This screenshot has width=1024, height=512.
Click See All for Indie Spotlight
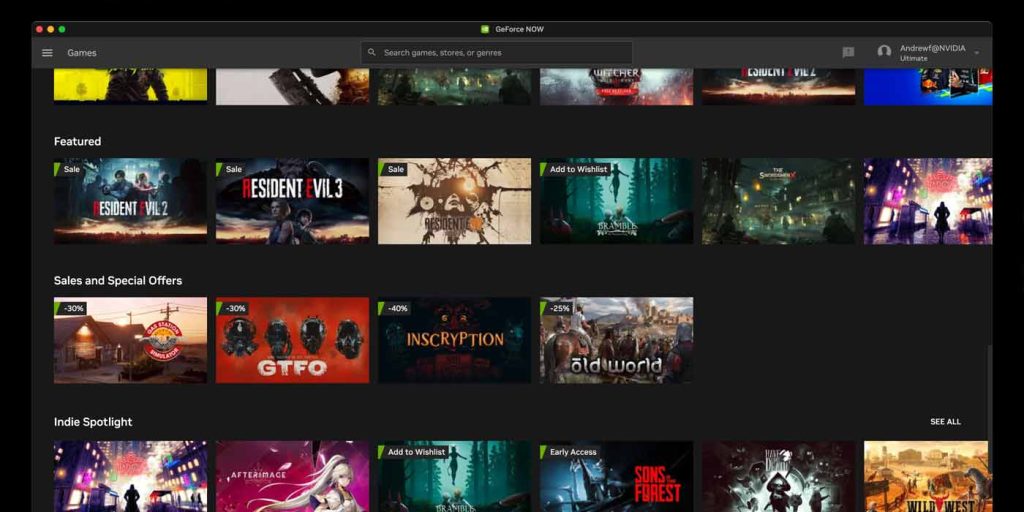945,422
